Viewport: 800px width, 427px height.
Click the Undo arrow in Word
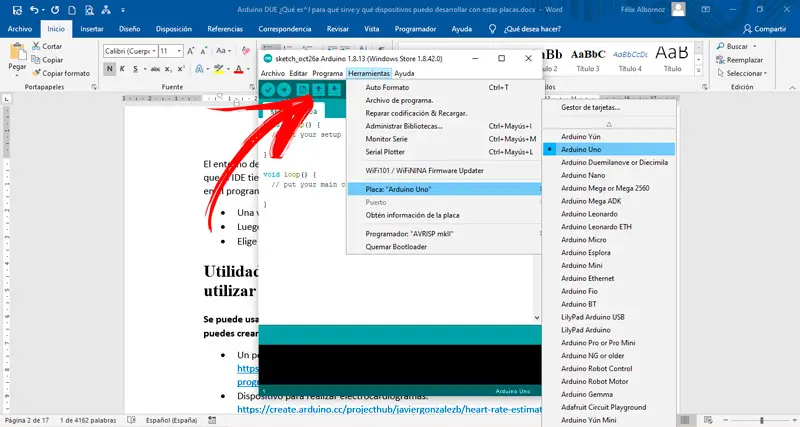click(34, 10)
